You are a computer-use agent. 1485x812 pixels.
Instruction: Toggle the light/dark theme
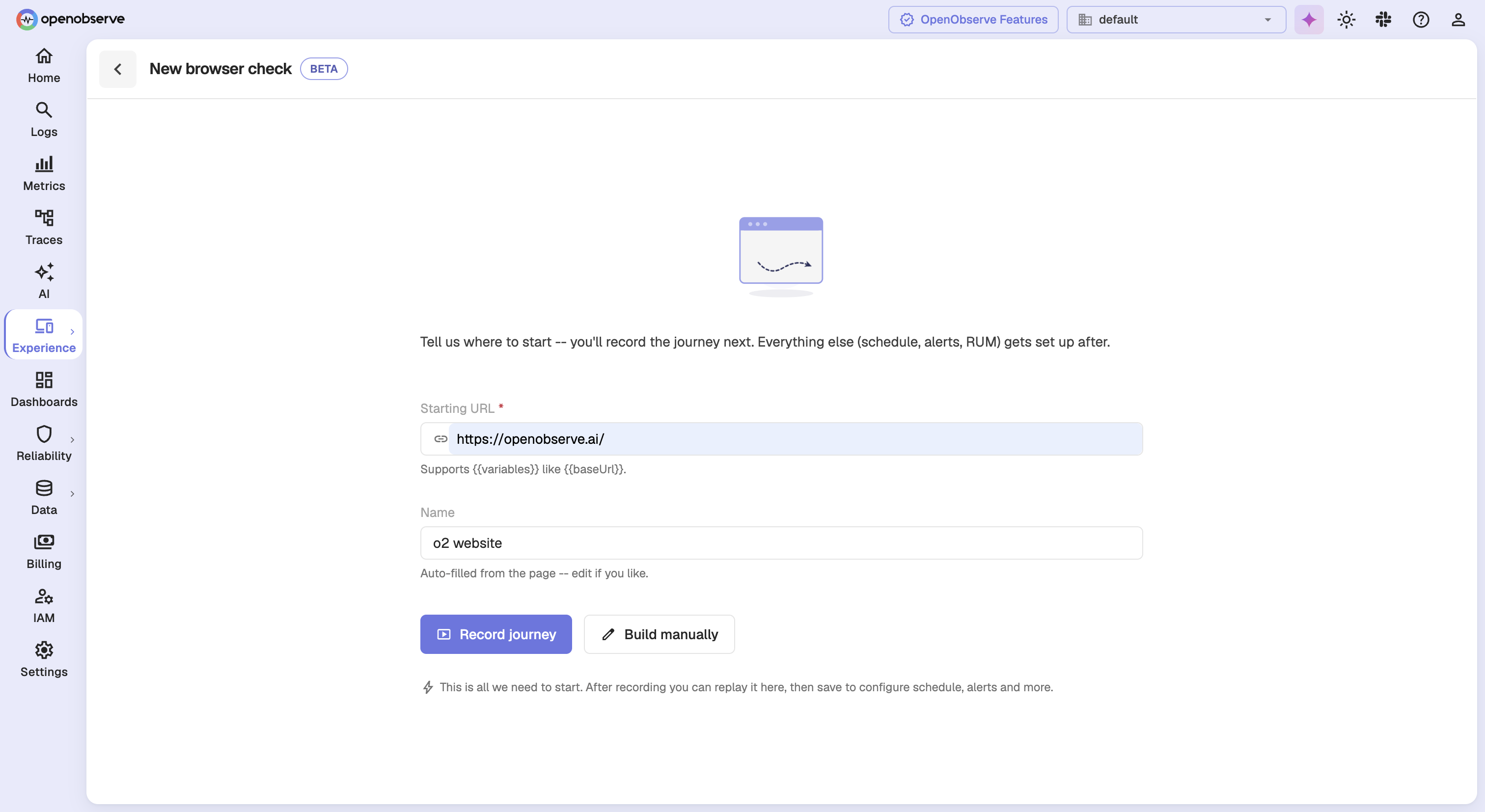pos(1346,20)
